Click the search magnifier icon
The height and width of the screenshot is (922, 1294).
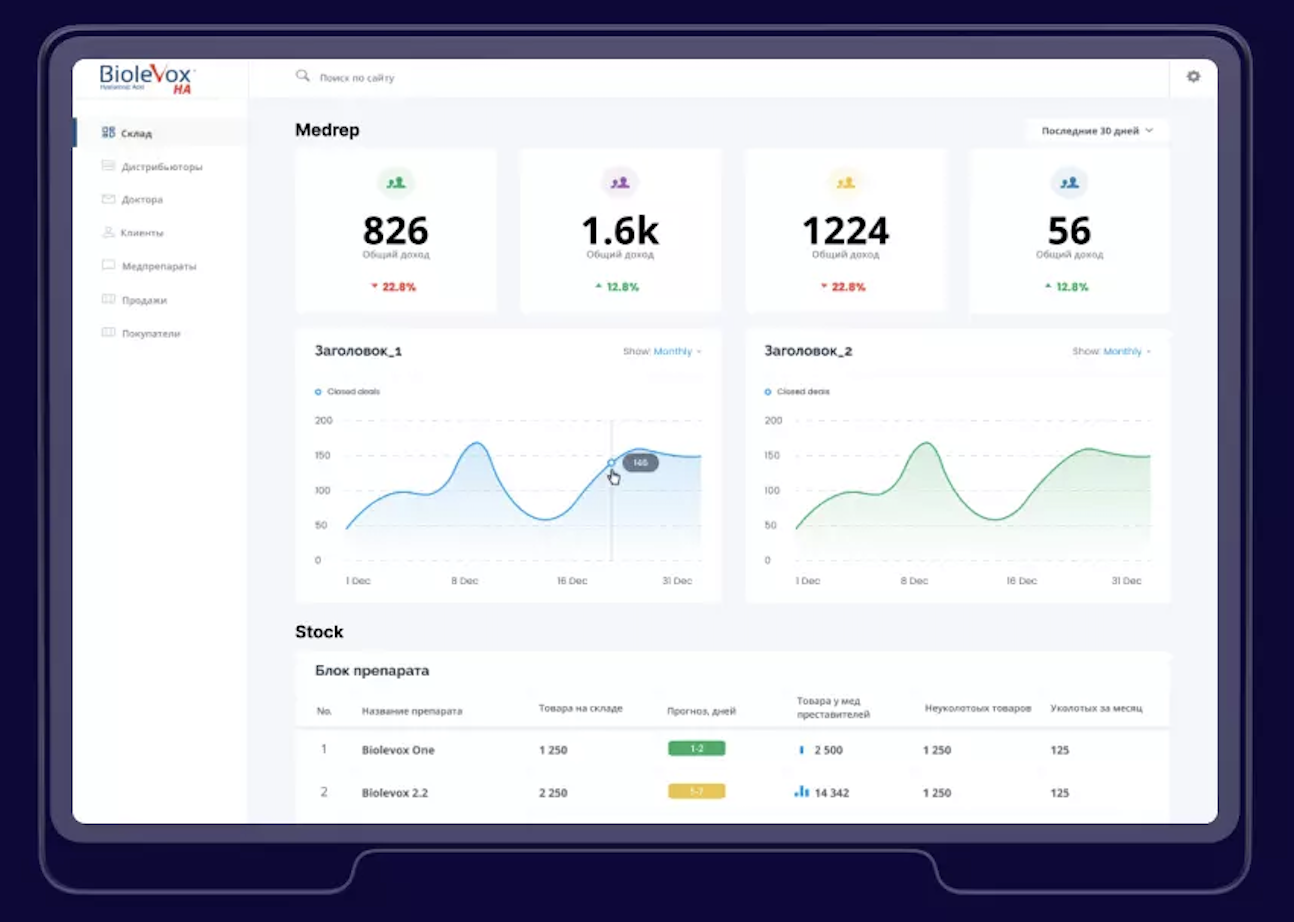pos(302,76)
